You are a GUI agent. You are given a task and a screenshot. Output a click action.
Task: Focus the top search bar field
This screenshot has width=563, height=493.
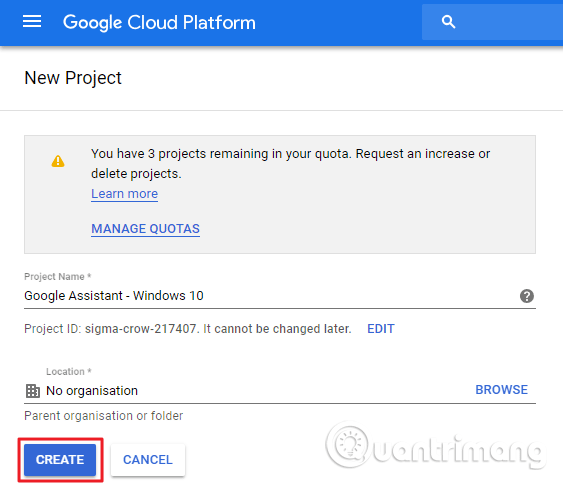[x=492, y=22]
